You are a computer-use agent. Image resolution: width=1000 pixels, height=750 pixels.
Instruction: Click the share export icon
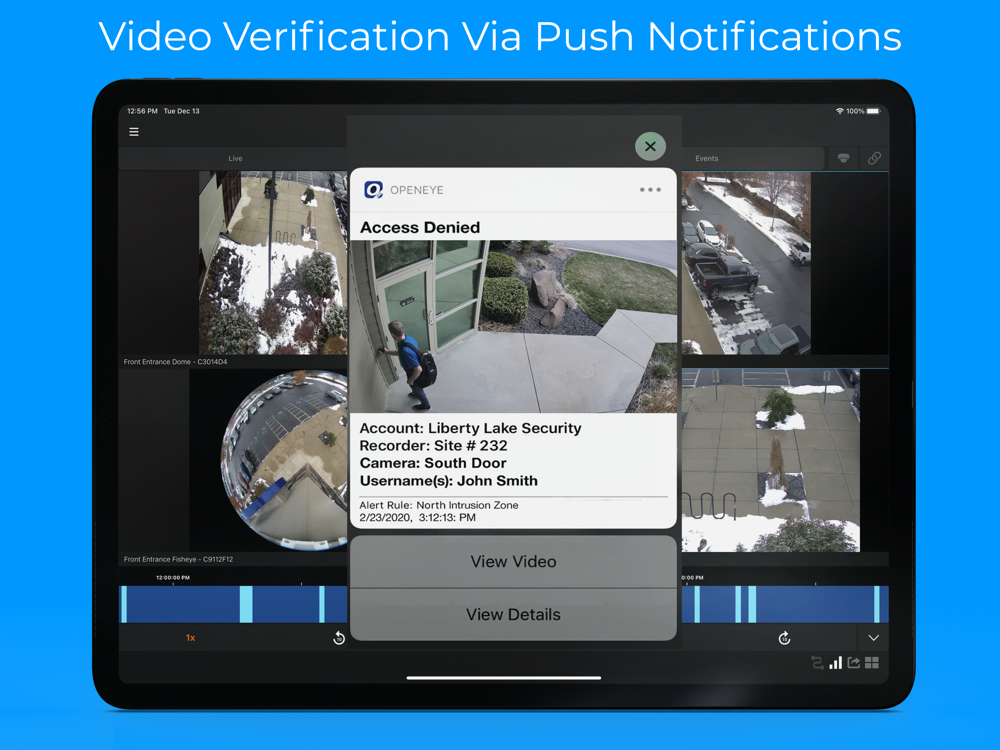853,663
